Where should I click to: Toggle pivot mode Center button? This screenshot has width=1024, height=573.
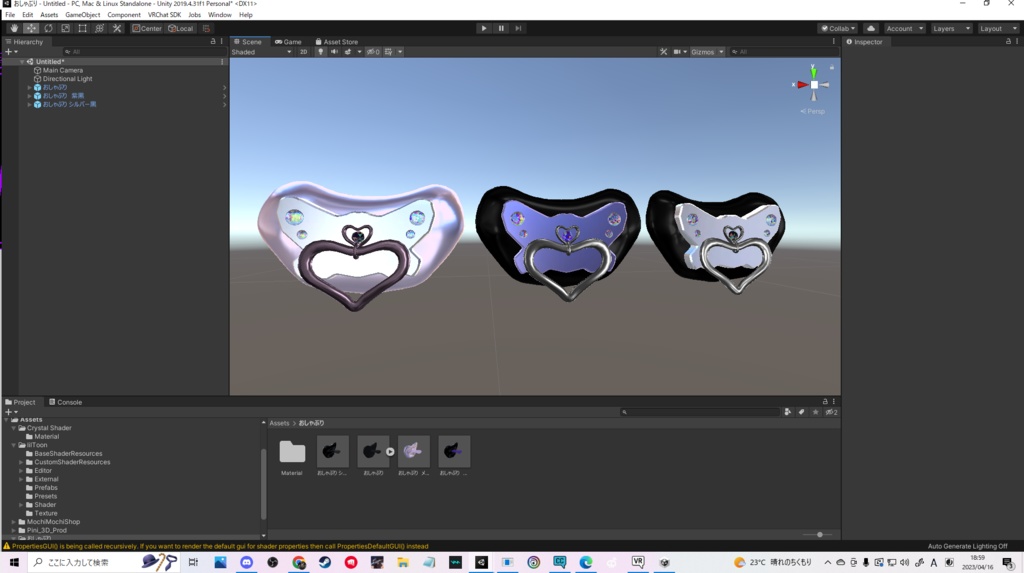tap(147, 28)
